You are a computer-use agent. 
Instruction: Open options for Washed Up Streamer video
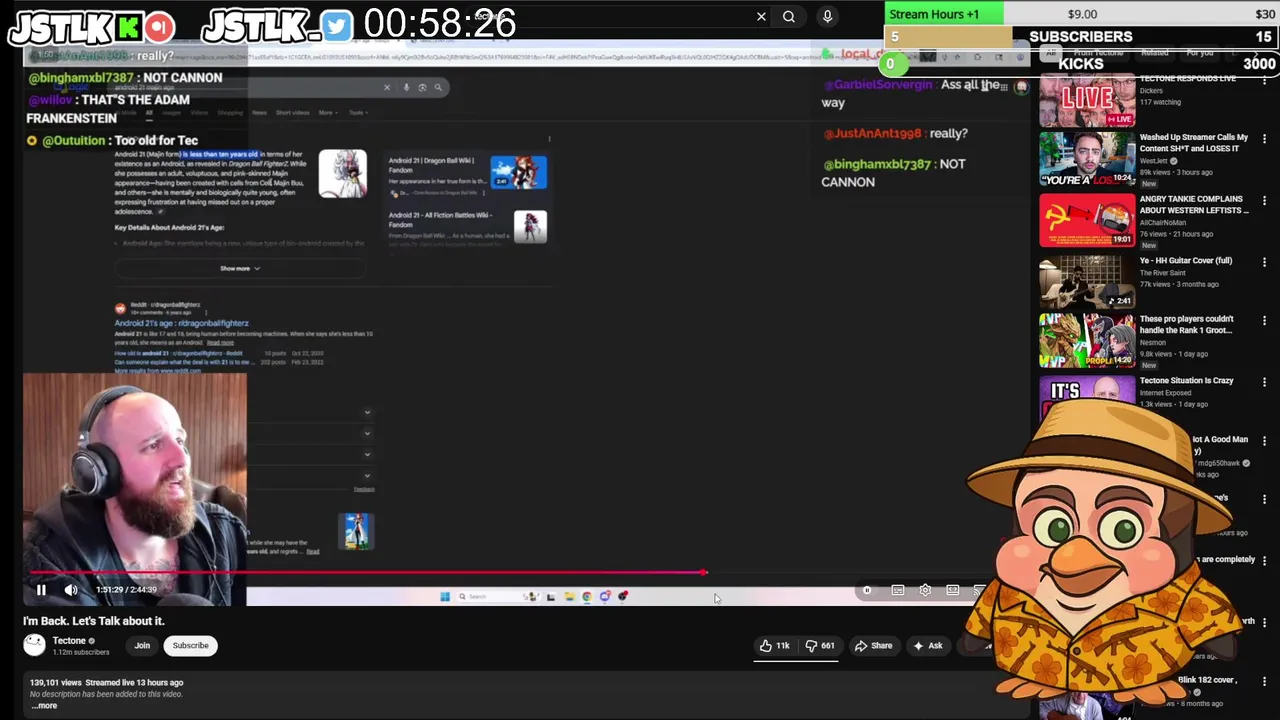pyautogui.click(x=1264, y=140)
